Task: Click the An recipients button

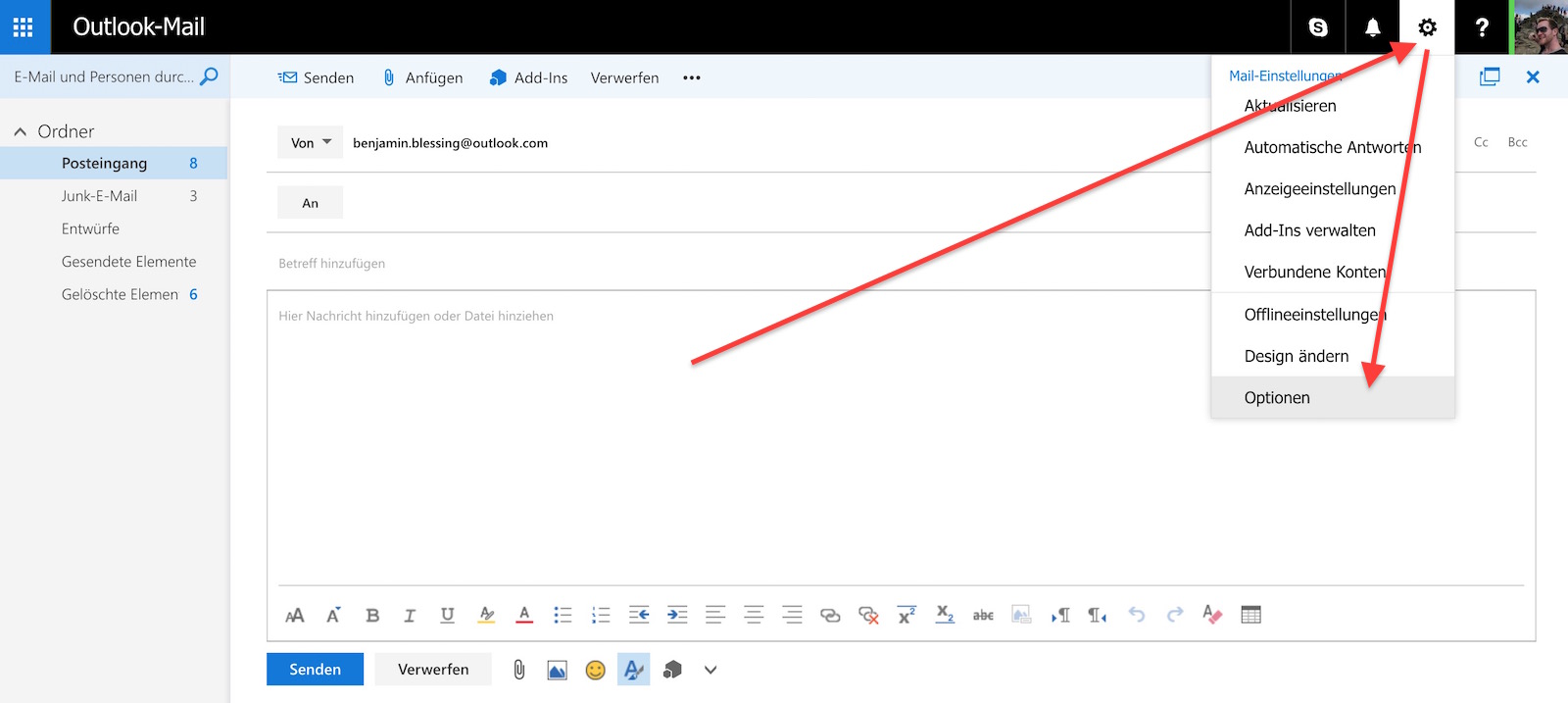Action: 311,203
